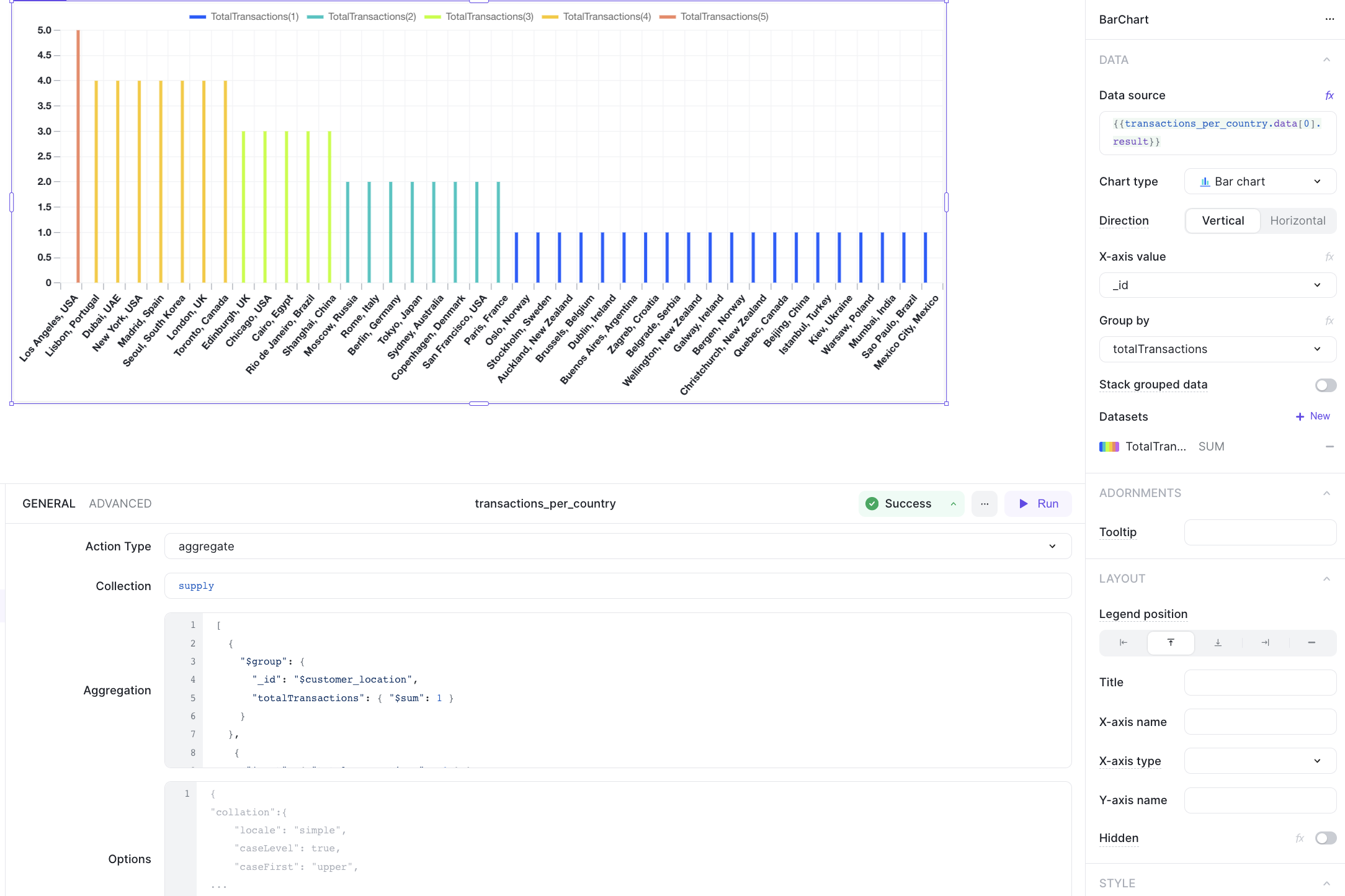Switch chart direction to Horizontal
This screenshot has width=1345, height=896.
coord(1297,221)
